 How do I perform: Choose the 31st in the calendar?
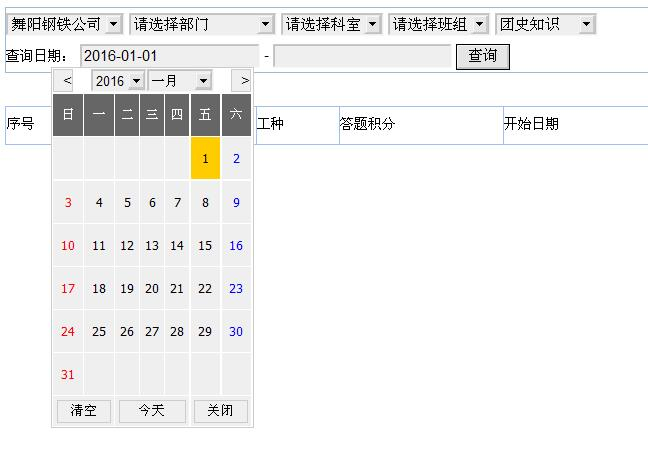point(68,375)
